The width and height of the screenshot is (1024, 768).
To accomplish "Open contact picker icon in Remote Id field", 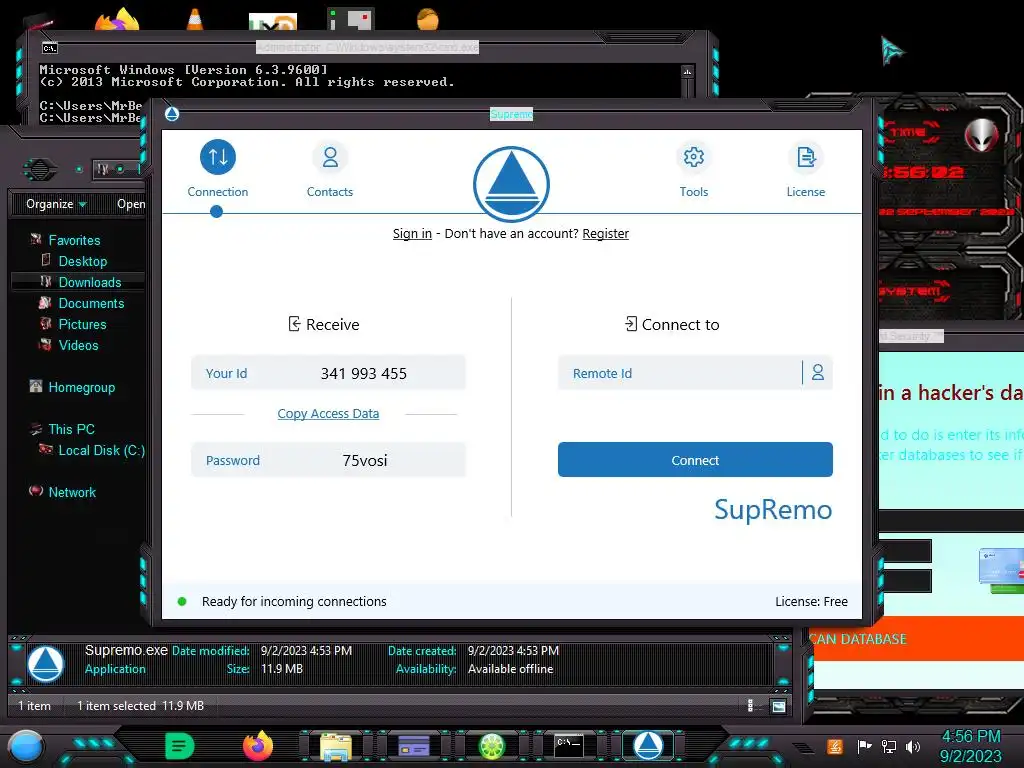I will pos(818,373).
